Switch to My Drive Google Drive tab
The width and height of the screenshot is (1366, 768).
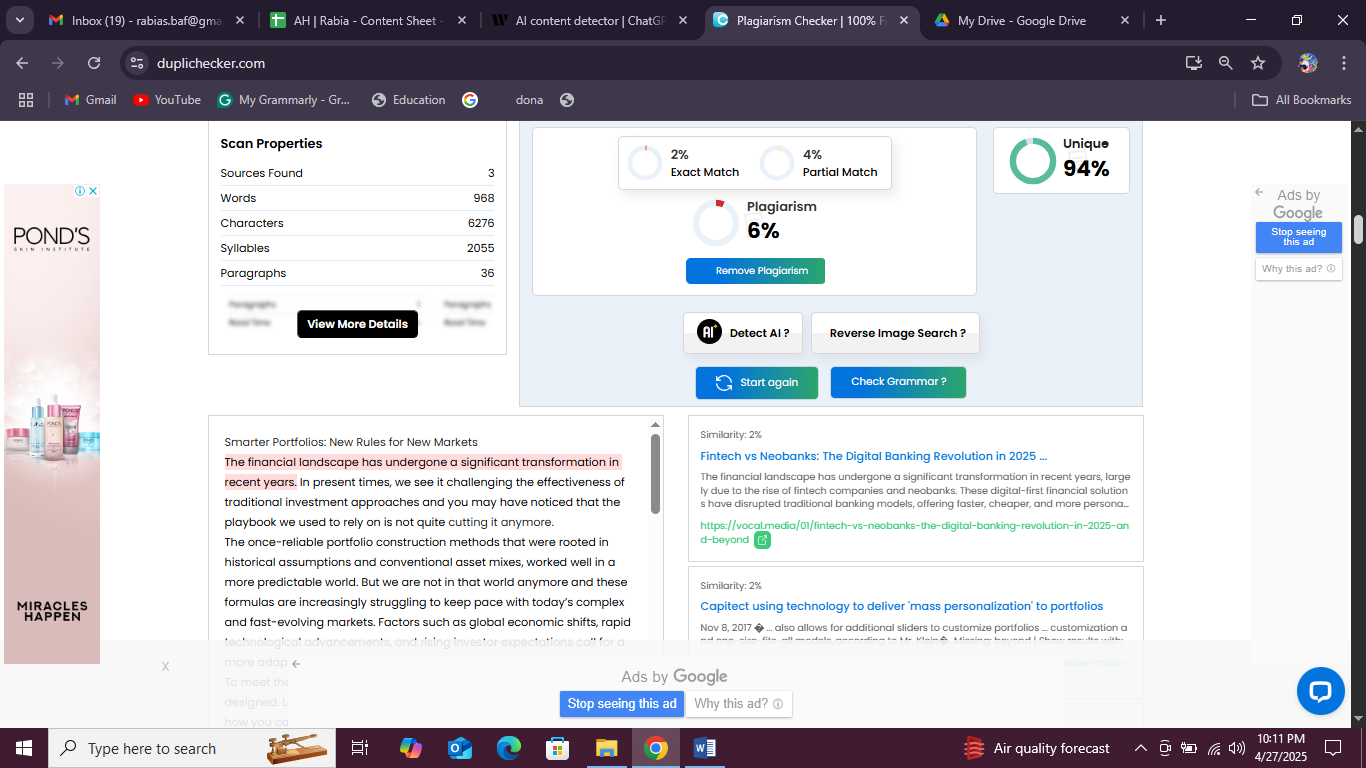tap(1031, 20)
